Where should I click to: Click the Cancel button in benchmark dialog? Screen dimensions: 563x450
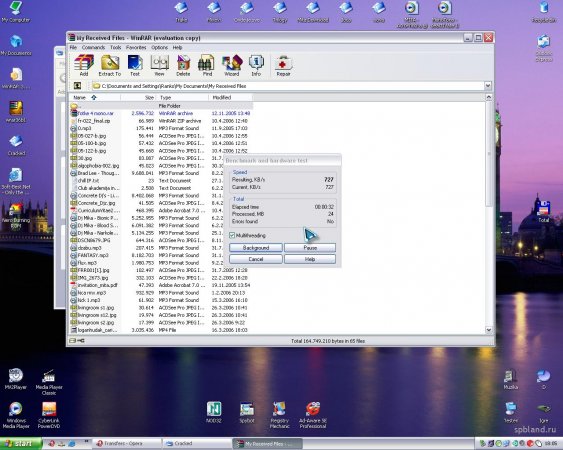(256, 259)
